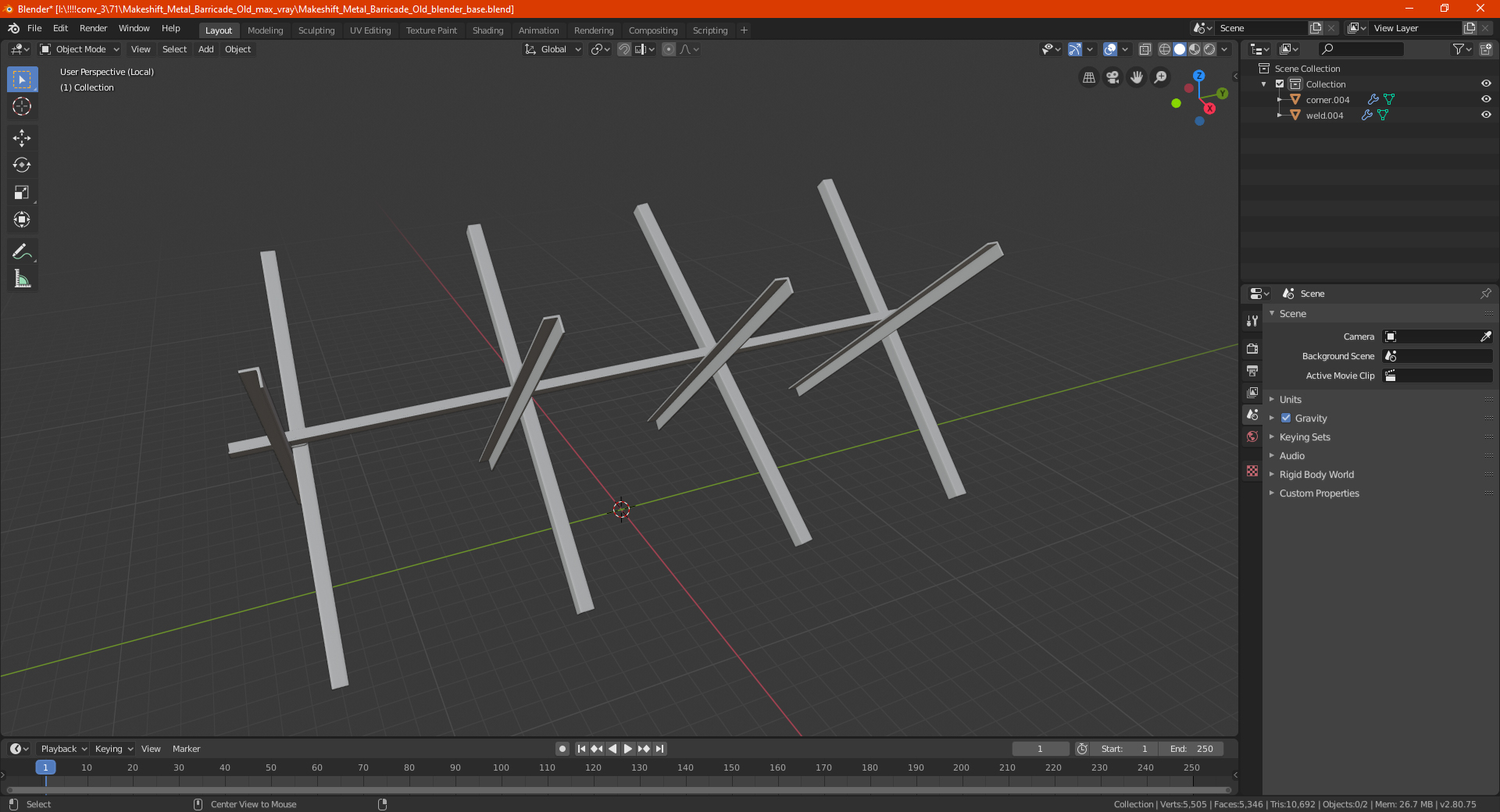Toggle orthographic grid view icon
The width and height of the screenshot is (1500, 812).
[x=1088, y=77]
